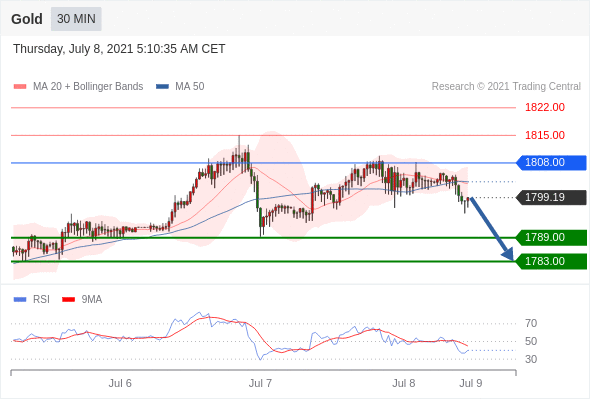Click the 9MA legend label

(92, 300)
